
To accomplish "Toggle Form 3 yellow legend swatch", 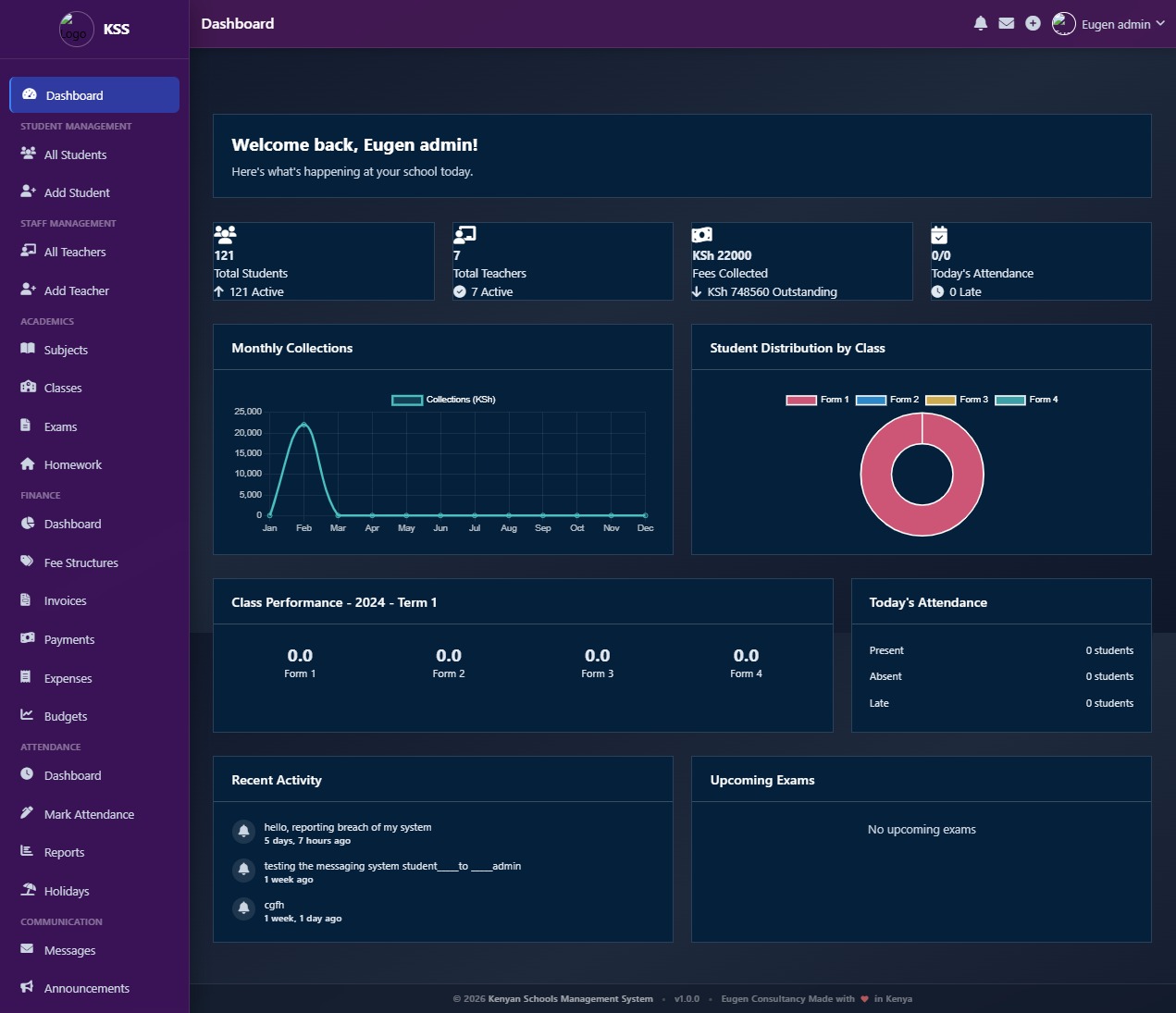I will [940, 400].
